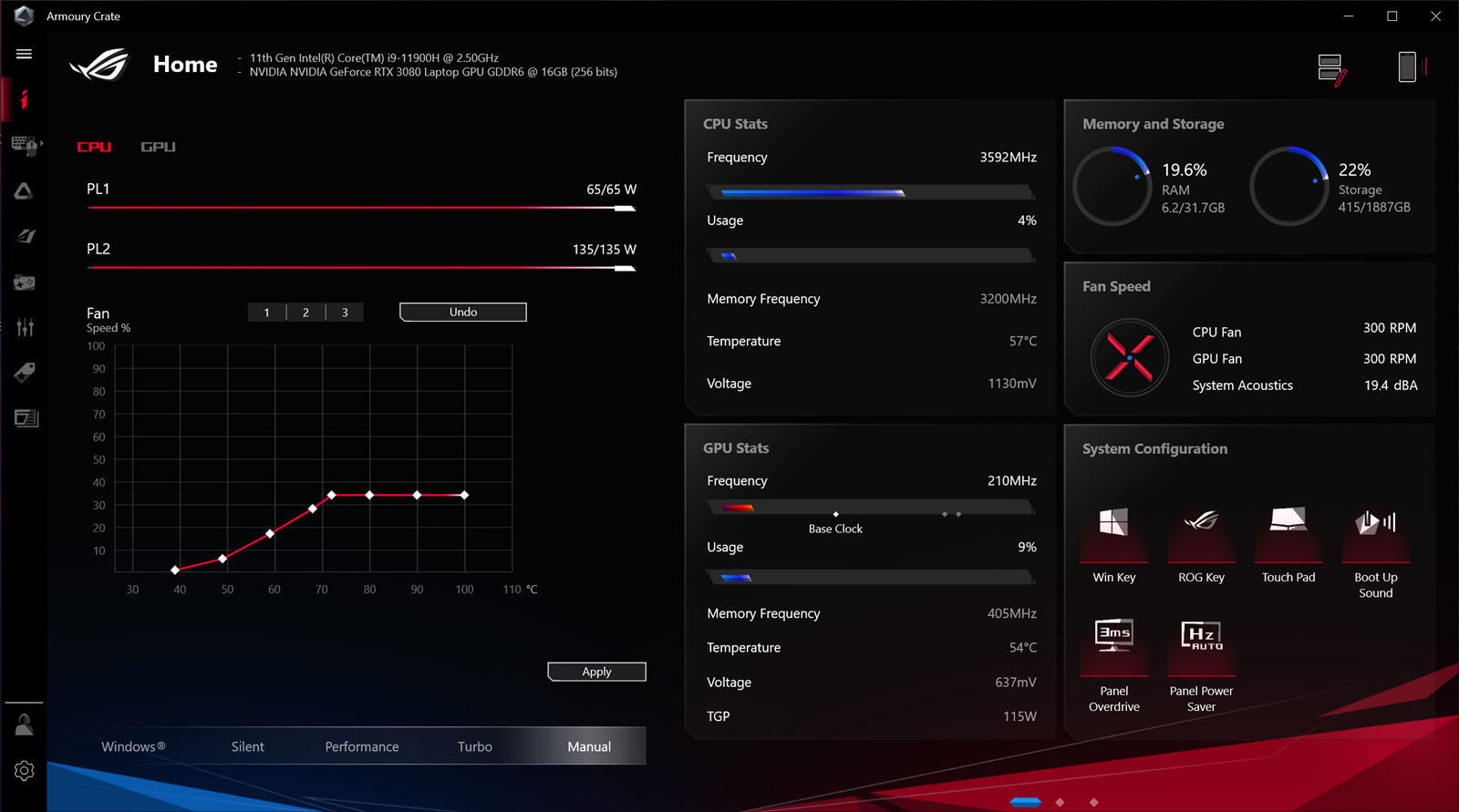This screenshot has width=1459, height=812.
Task: Click the edit dashboard layout icon
Action: tap(1331, 69)
